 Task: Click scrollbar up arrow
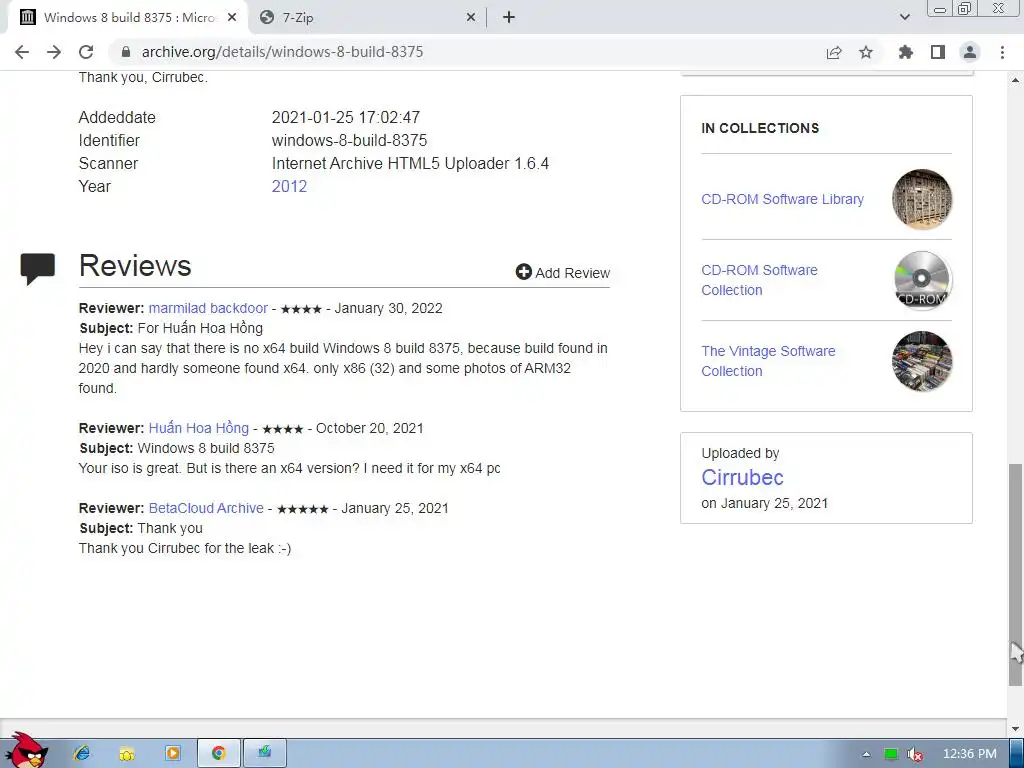[1016, 80]
